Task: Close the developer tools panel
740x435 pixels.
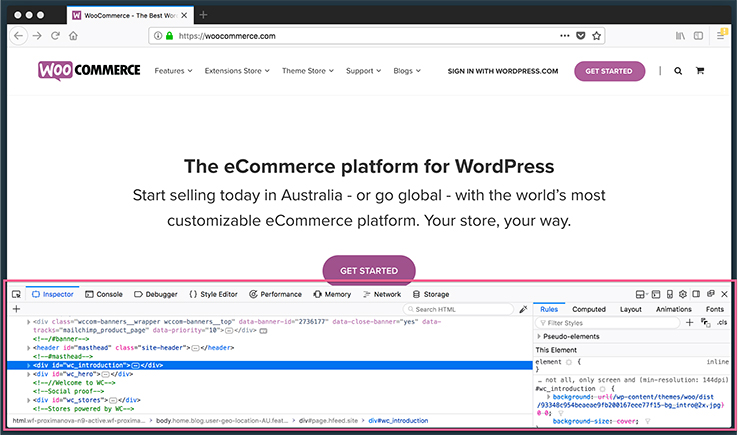Action: pos(724,294)
